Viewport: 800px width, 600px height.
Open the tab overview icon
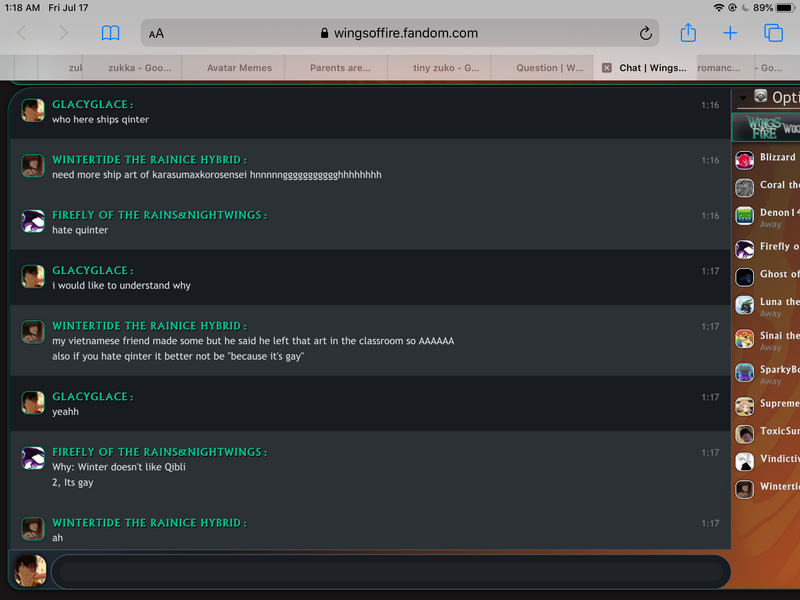(x=773, y=33)
